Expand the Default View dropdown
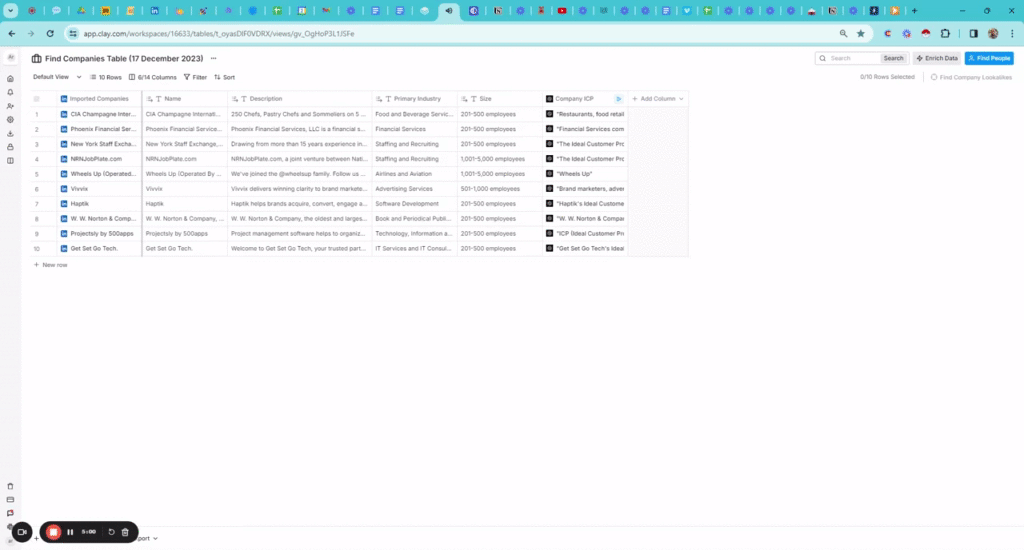Screen dimensions: 1024x550 pyautogui.click(x=55, y=77)
